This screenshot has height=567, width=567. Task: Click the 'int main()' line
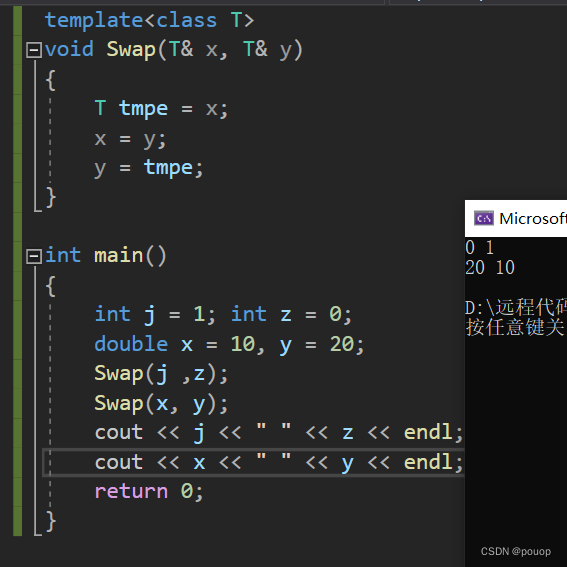106,256
